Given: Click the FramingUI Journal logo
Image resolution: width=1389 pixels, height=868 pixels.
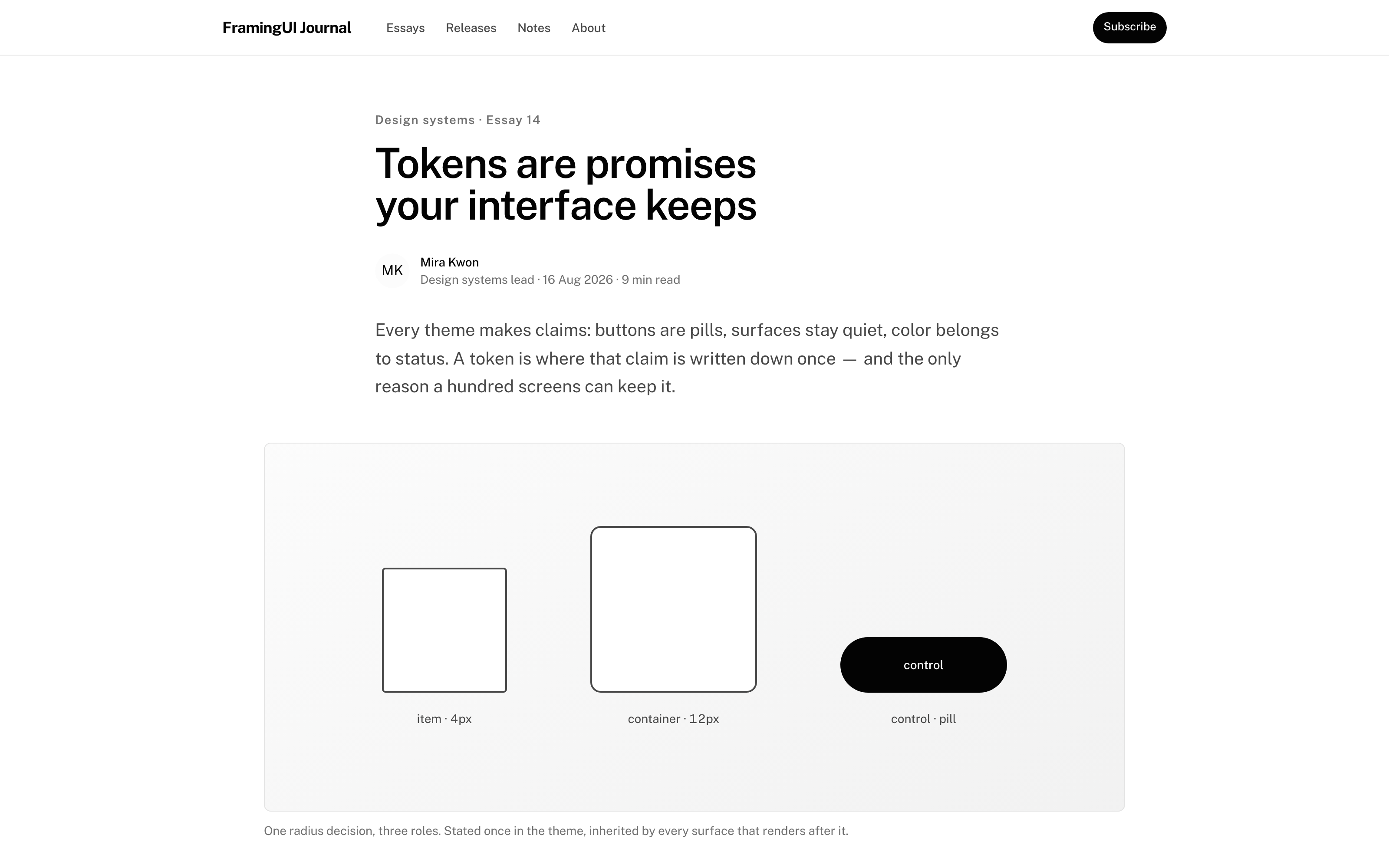Looking at the screenshot, I should pyautogui.click(x=286, y=27).
